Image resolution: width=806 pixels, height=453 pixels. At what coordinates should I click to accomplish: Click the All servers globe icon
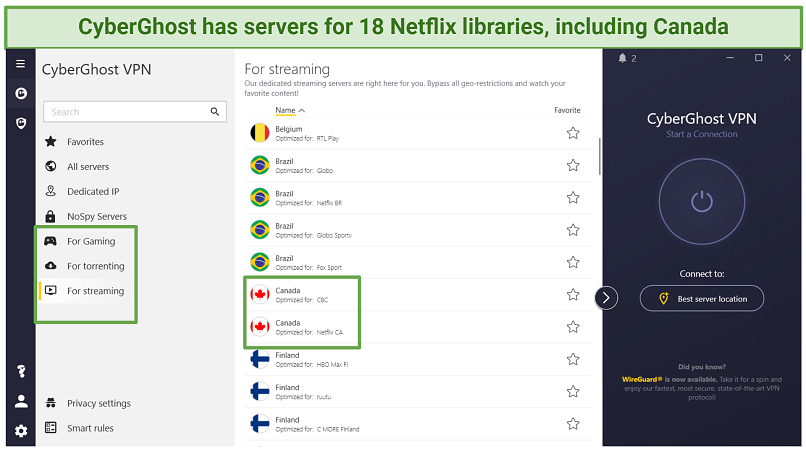tap(50, 166)
